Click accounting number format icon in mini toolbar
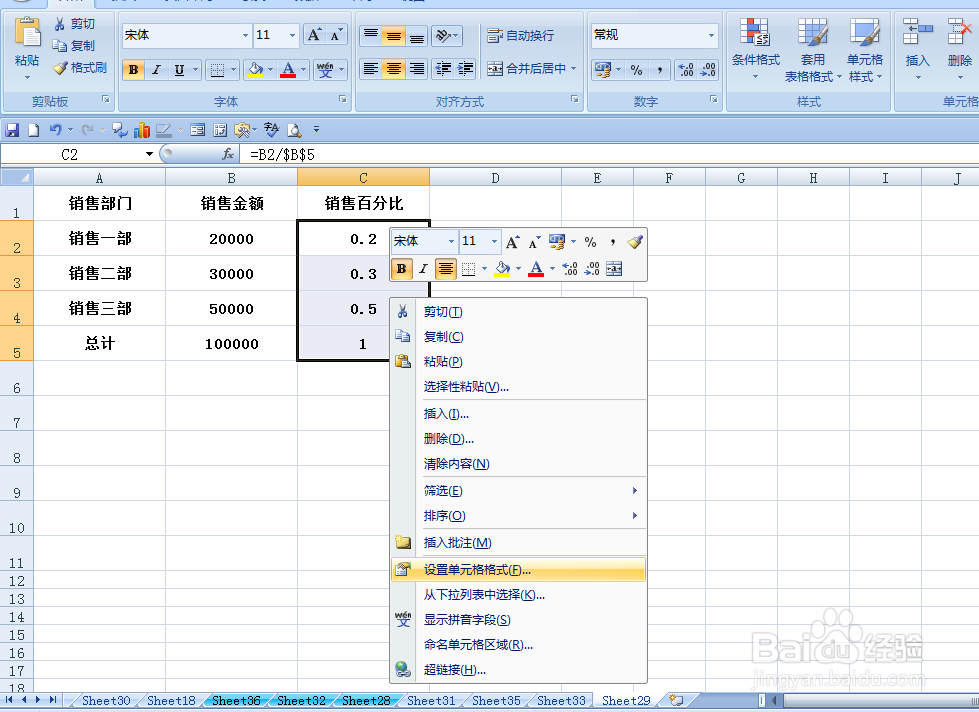The height and width of the screenshot is (712, 979). click(x=556, y=241)
